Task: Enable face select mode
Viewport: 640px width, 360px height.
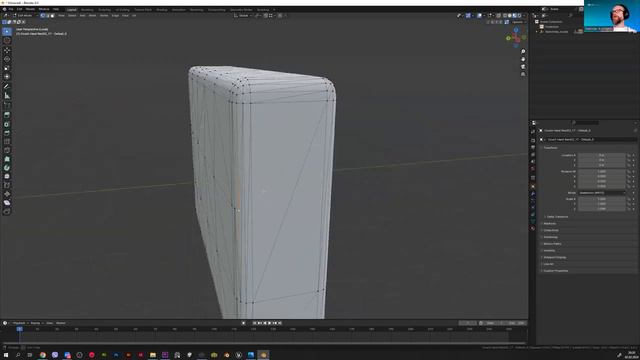Action: (x=52, y=16)
